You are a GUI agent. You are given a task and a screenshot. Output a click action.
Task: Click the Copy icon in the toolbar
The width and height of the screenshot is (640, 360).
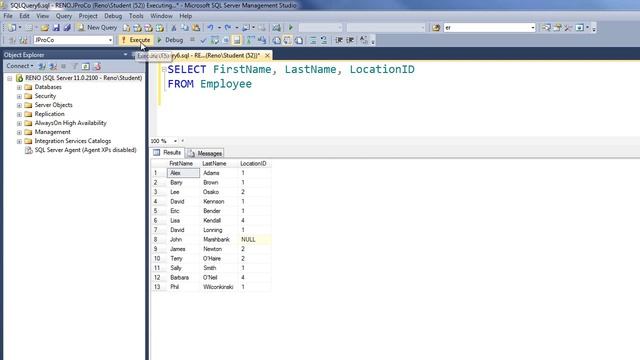point(185,28)
